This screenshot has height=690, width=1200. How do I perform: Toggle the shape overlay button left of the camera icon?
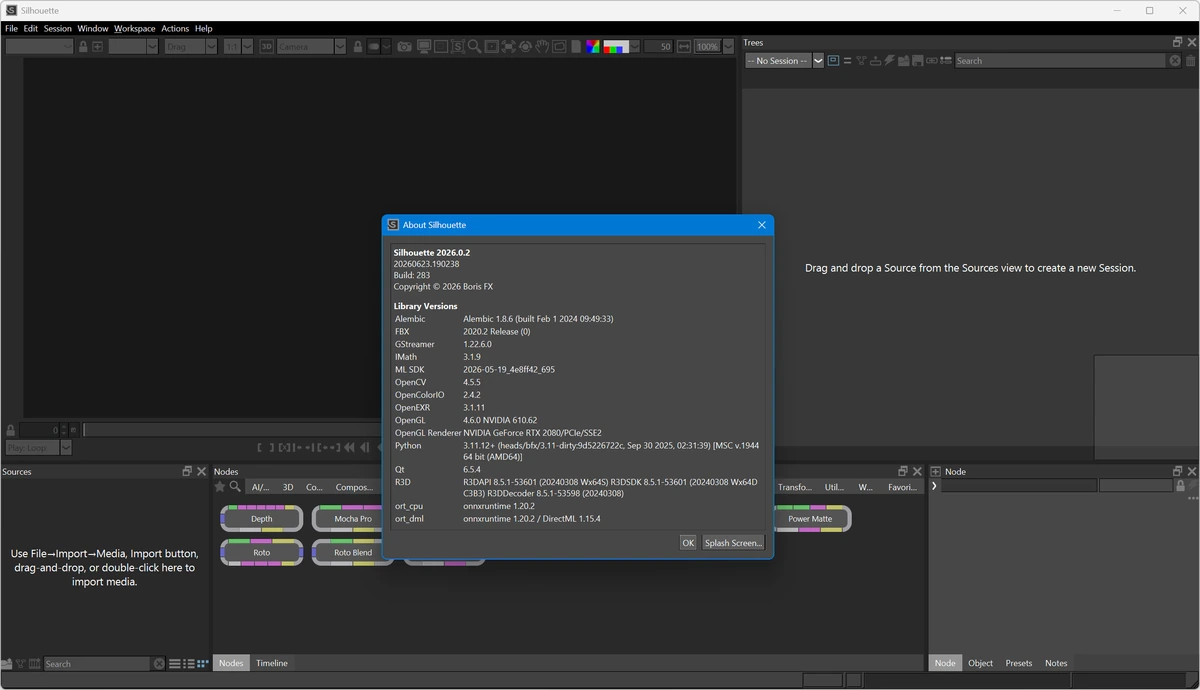point(373,46)
